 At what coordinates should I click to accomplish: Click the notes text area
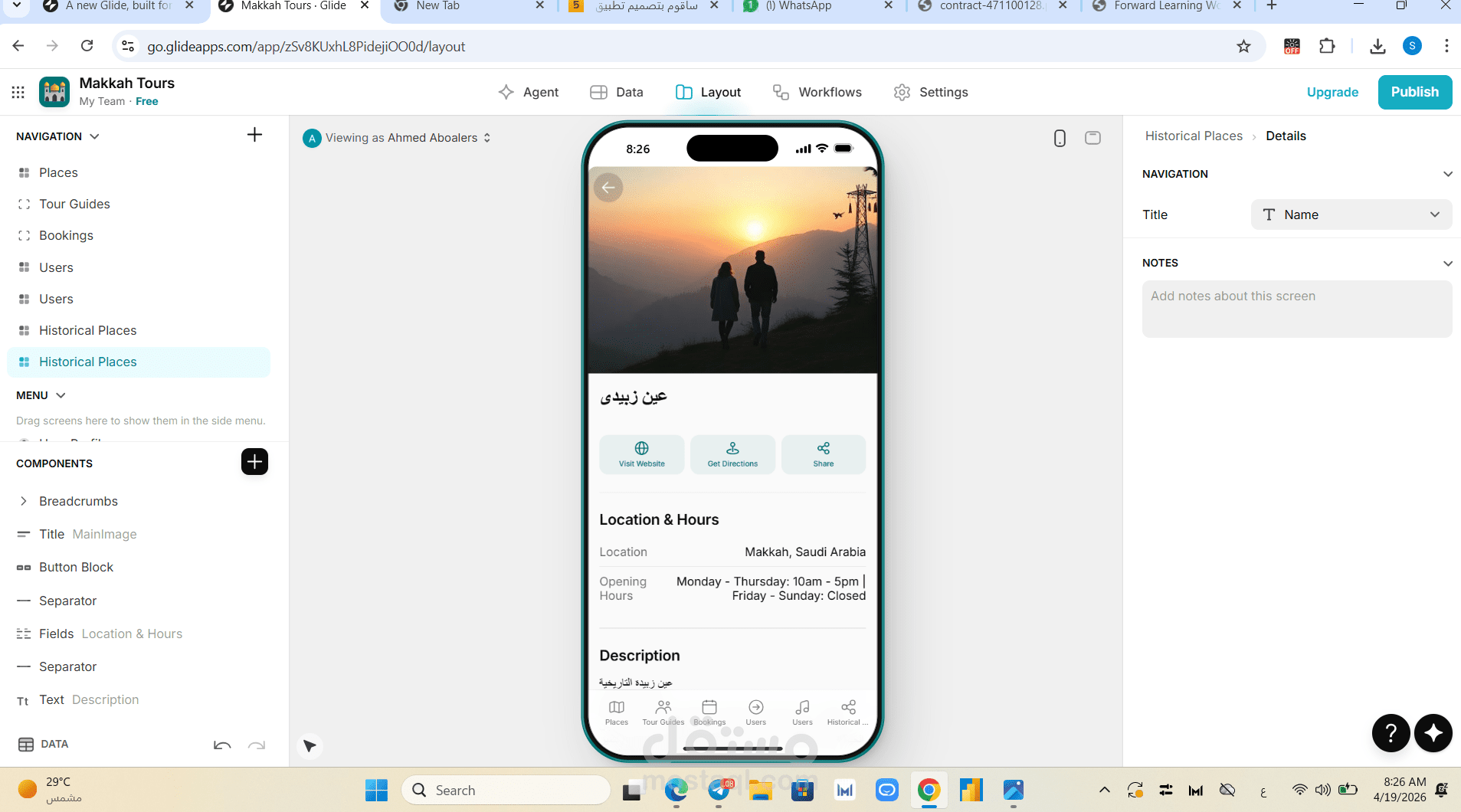(1296, 309)
